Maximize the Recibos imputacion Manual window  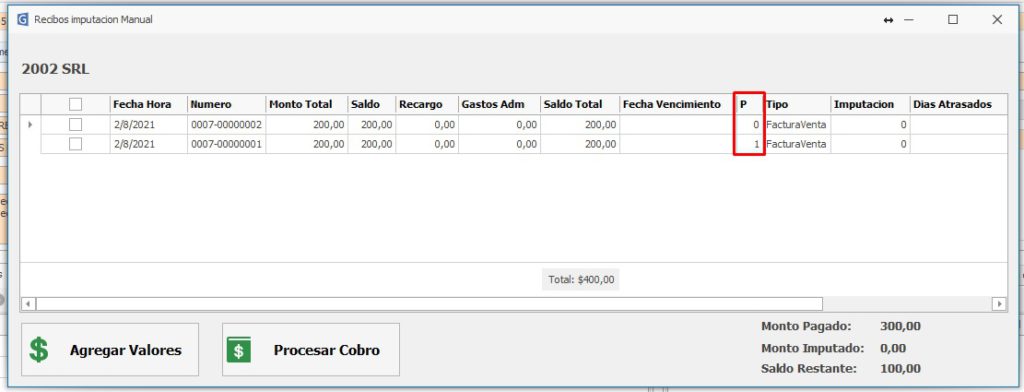953,20
